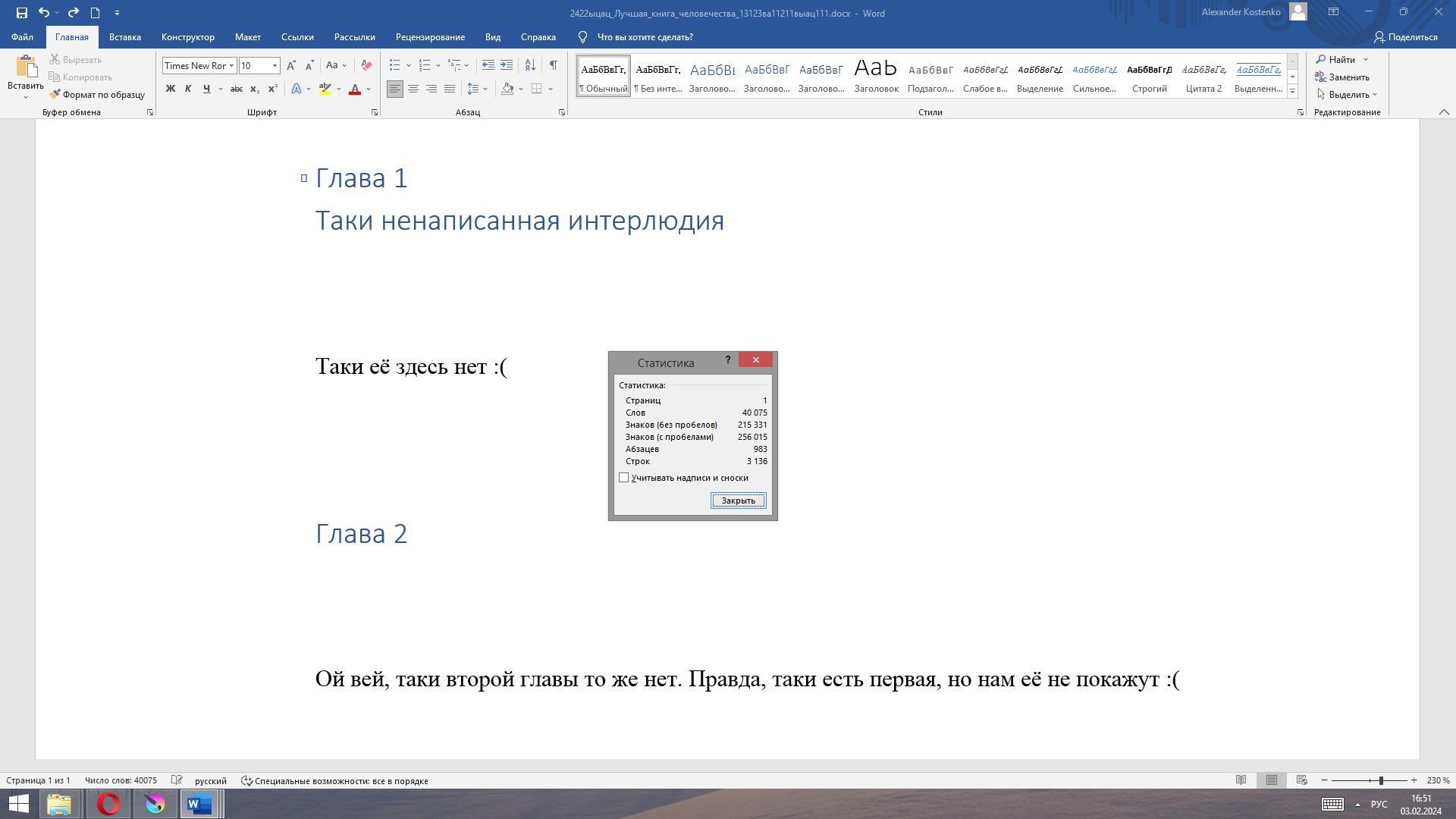The width and height of the screenshot is (1456, 819).
Task: Click the clear formatting eraser icon
Action: coord(366,65)
